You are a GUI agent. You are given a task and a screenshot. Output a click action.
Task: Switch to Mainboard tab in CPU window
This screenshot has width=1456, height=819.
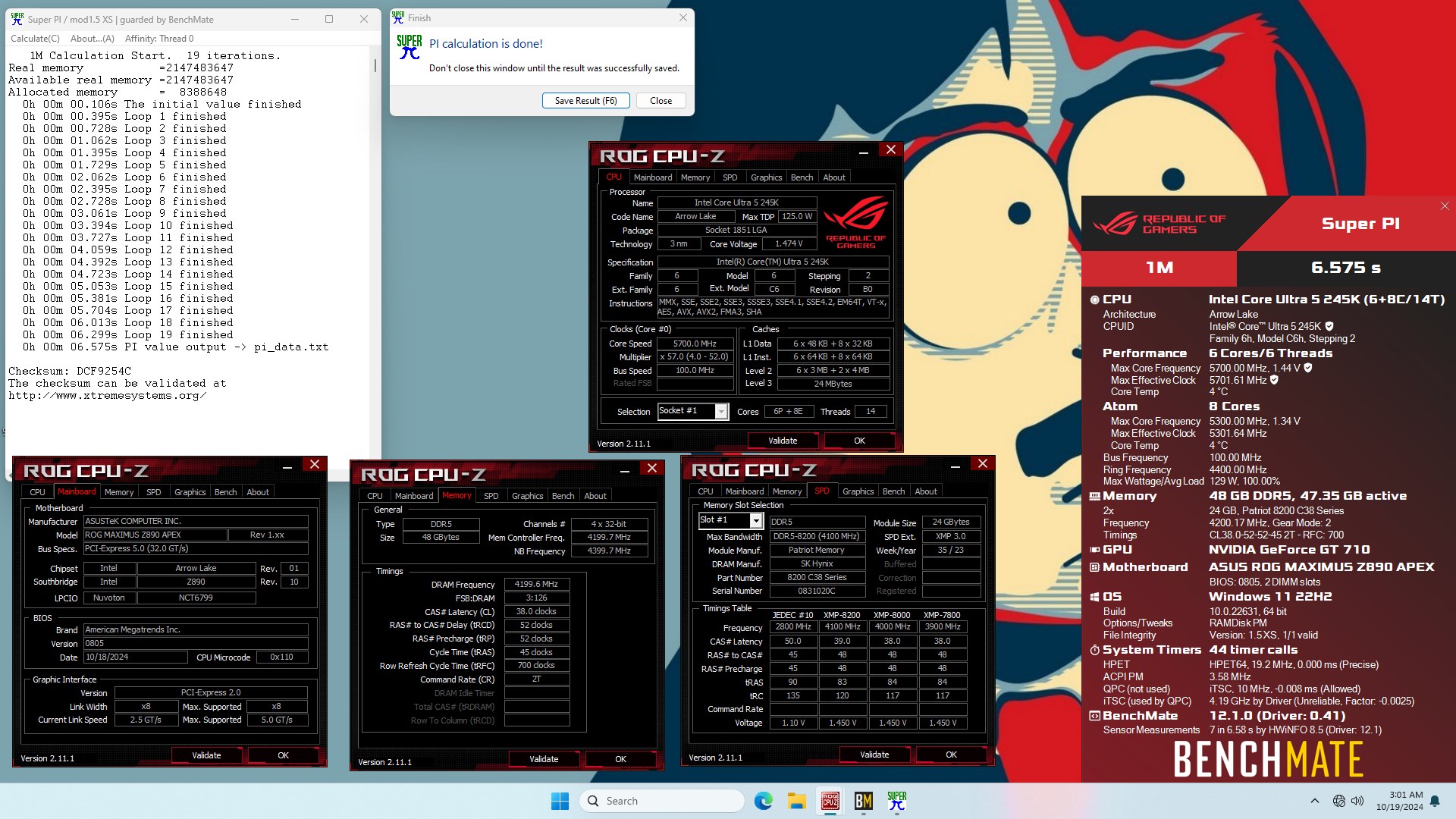pyautogui.click(x=653, y=177)
